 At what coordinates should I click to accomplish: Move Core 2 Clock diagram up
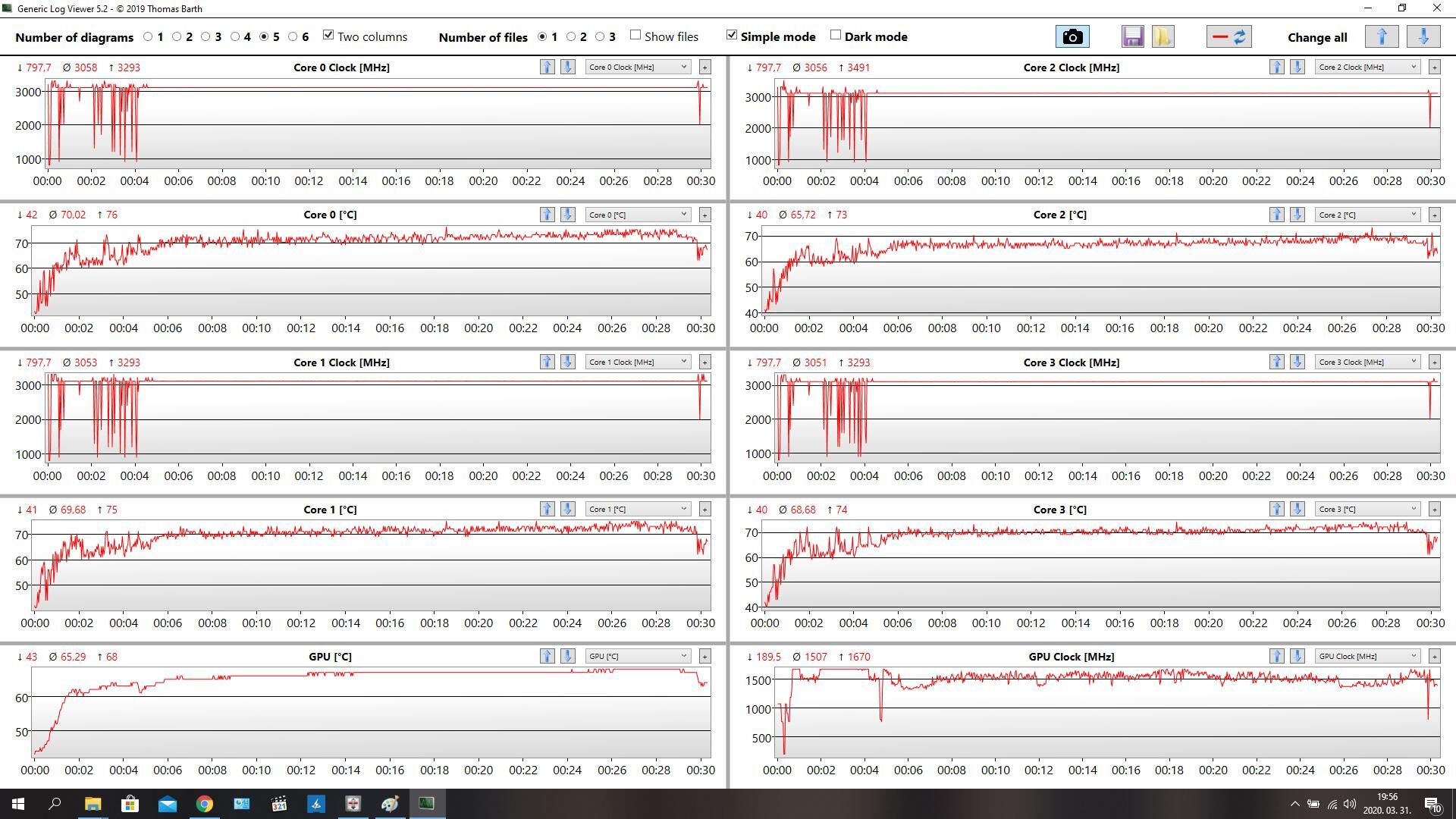(x=1276, y=67)
